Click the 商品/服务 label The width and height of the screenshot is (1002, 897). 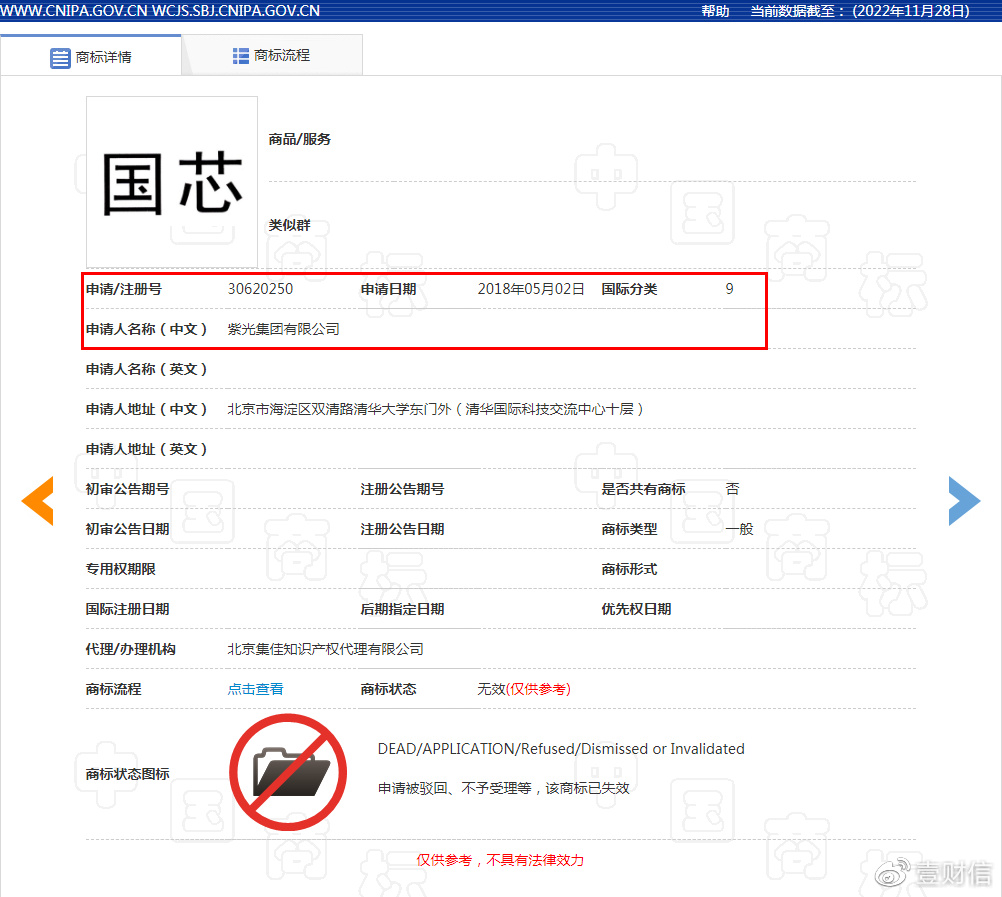coord(300,139)
